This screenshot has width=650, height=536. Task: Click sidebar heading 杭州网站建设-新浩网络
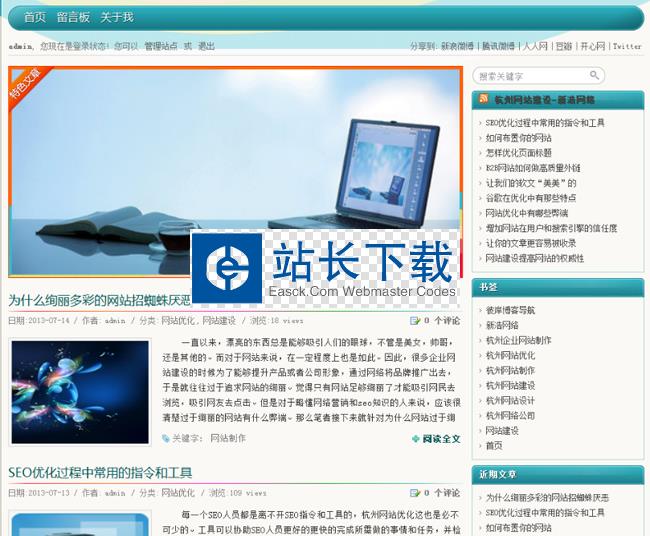[544, 100]
